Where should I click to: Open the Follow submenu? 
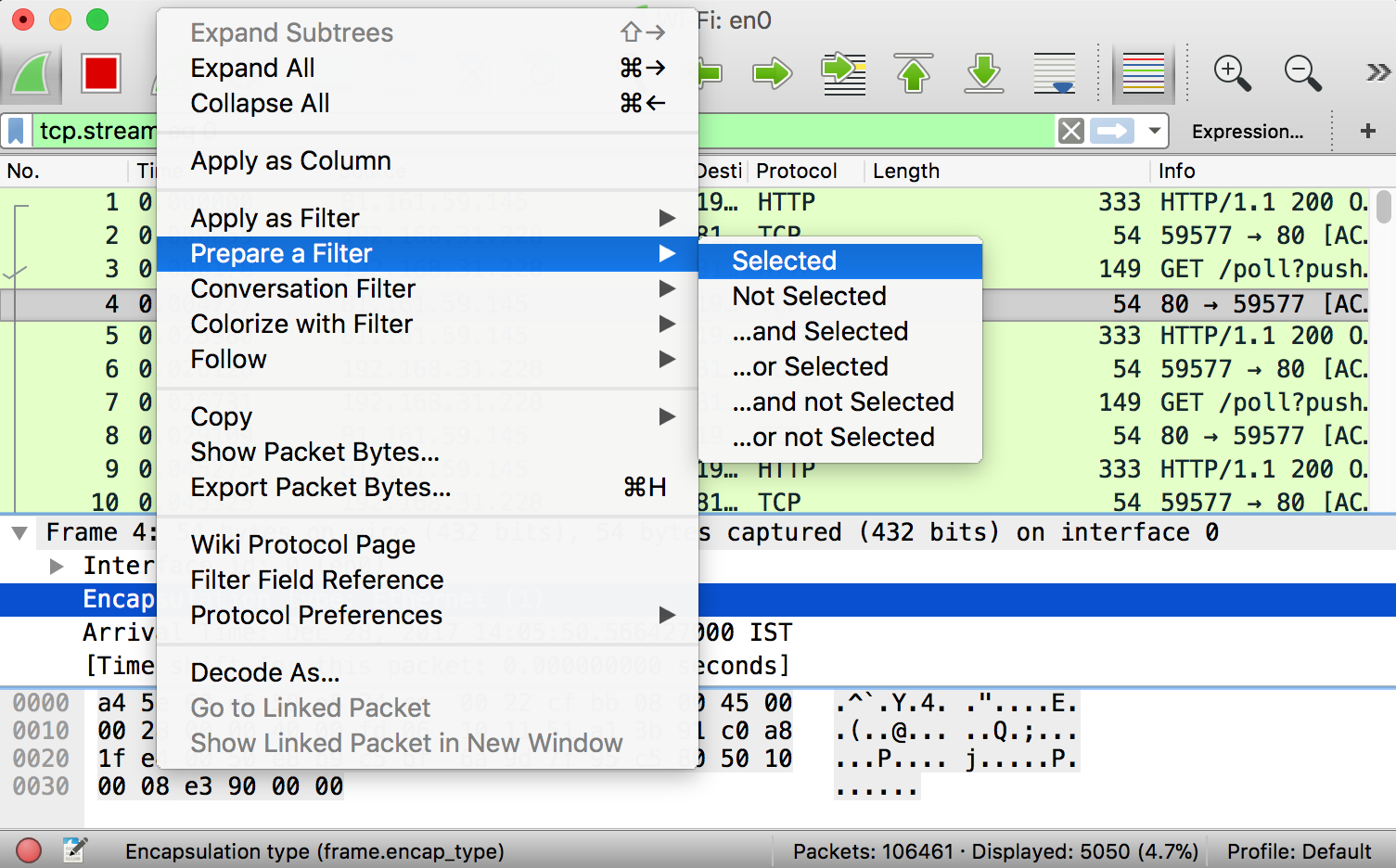click(428, 360)
